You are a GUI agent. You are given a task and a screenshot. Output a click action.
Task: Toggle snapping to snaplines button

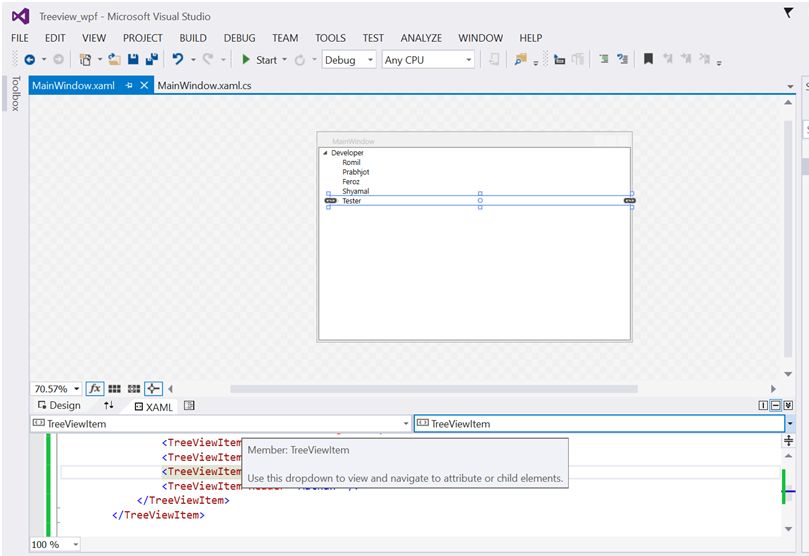pyautogui.click(x=153, y=389)
